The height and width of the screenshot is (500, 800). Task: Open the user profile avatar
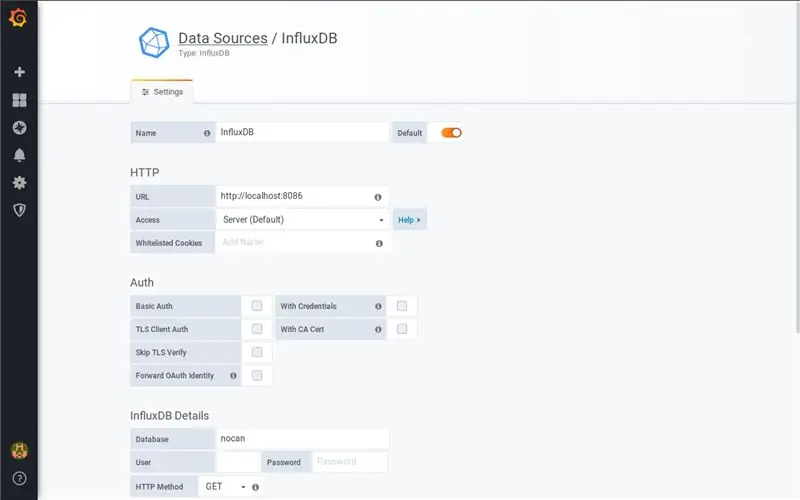tap(19, 451)
